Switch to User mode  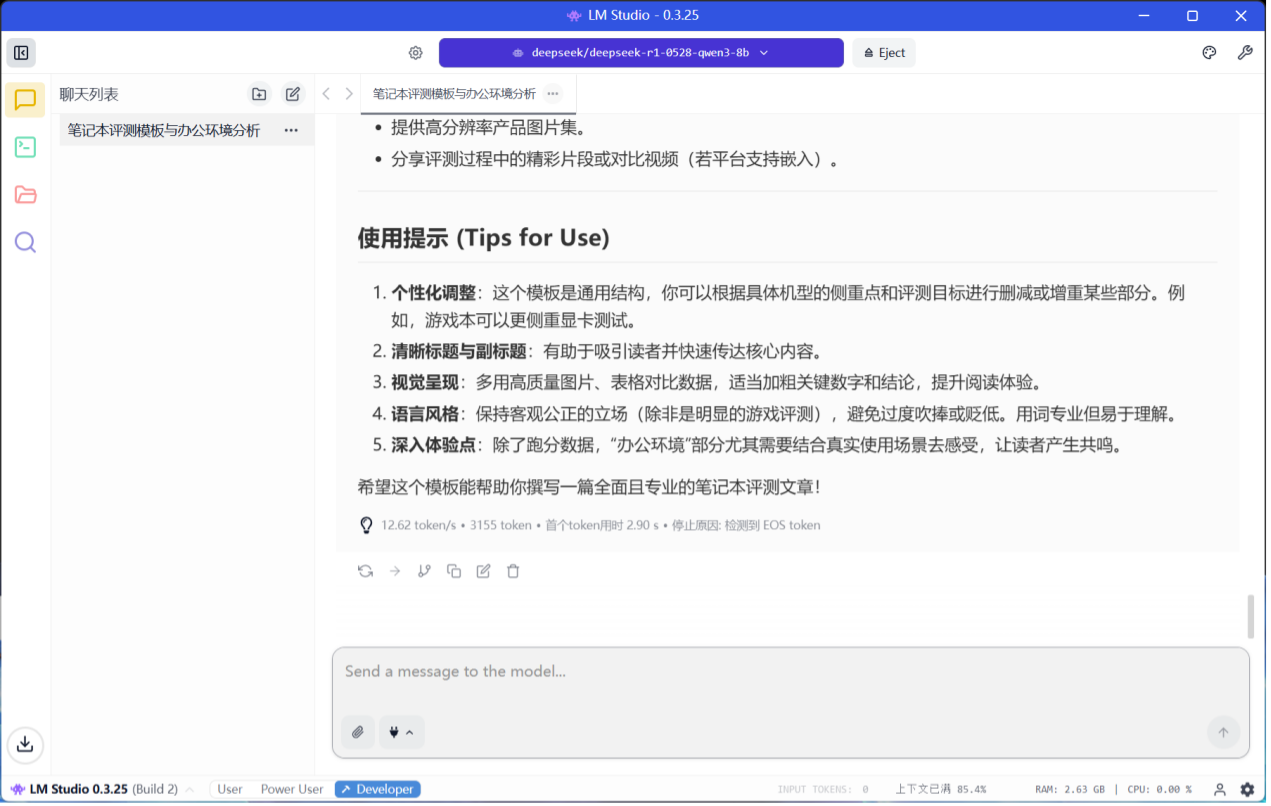tap(230, 789)
